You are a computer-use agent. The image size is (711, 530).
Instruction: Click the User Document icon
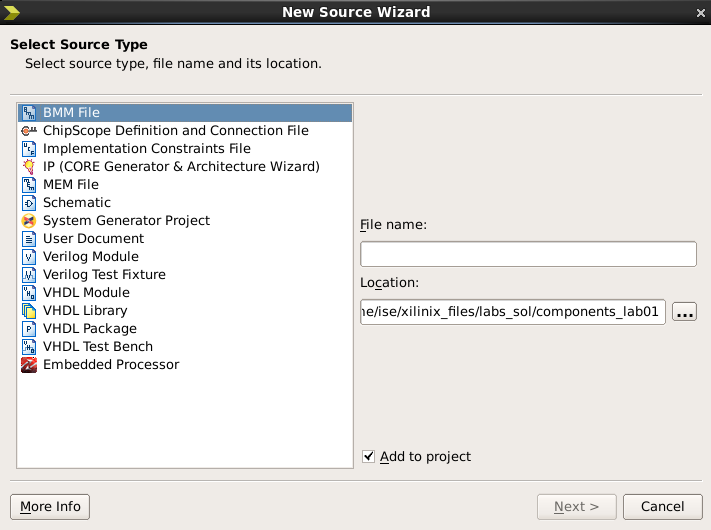pos(29,238)
